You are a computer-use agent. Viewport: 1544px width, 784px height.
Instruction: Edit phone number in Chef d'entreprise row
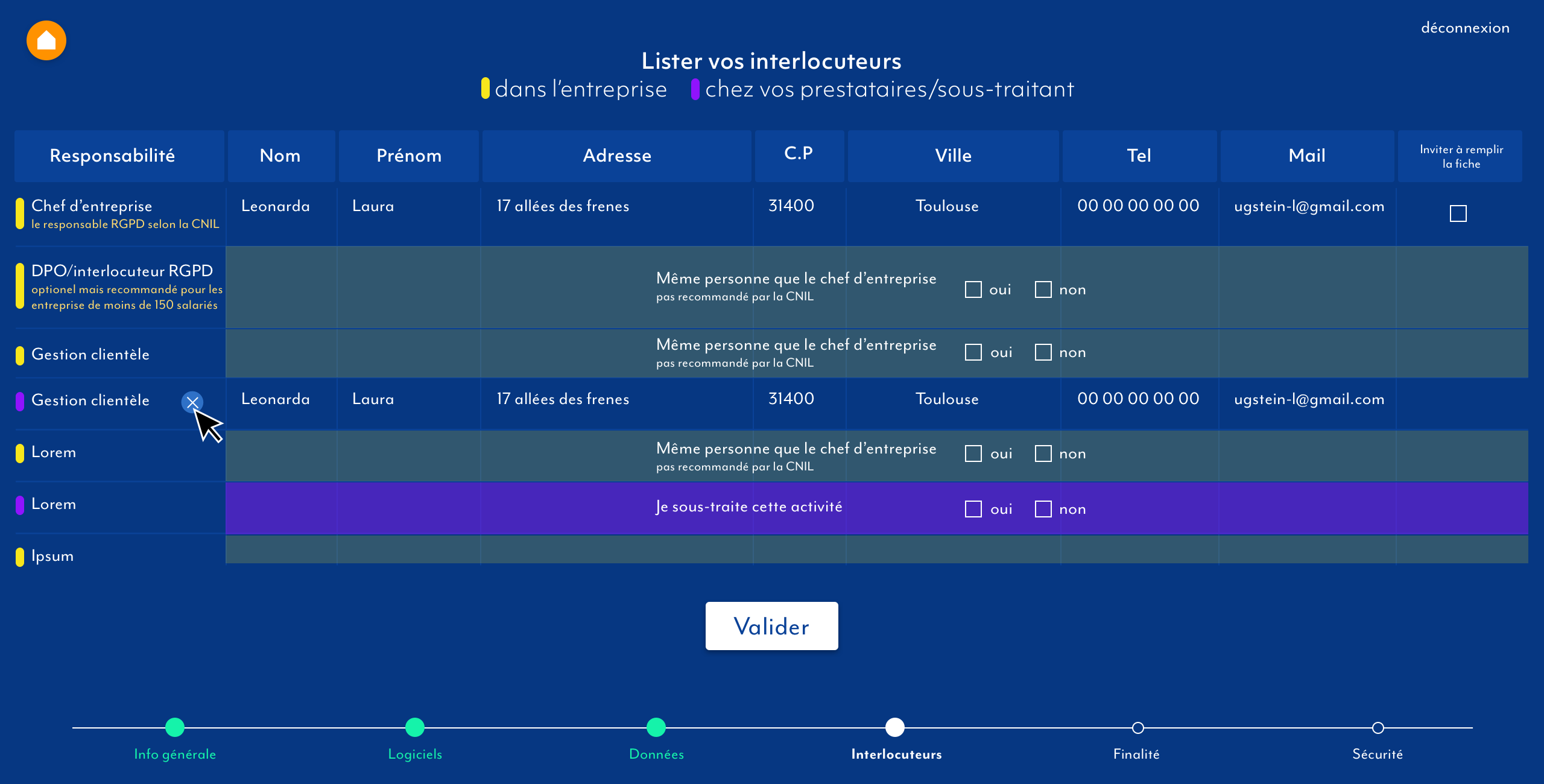[1138, 206]
